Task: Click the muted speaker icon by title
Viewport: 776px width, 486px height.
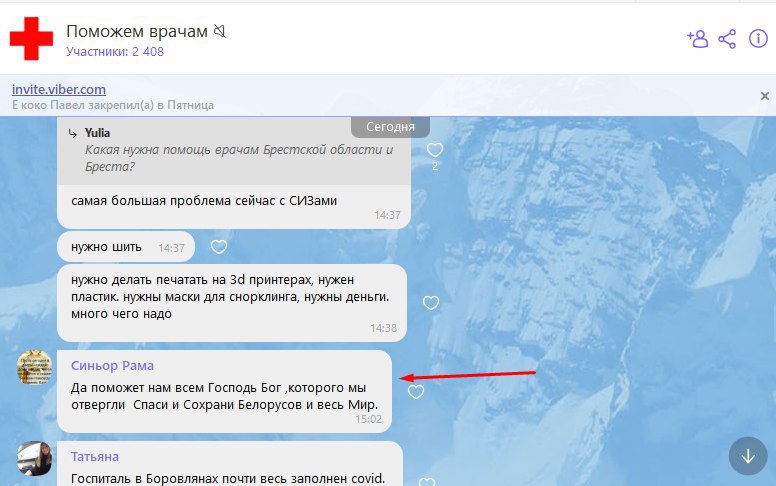Action: [220, 32]
